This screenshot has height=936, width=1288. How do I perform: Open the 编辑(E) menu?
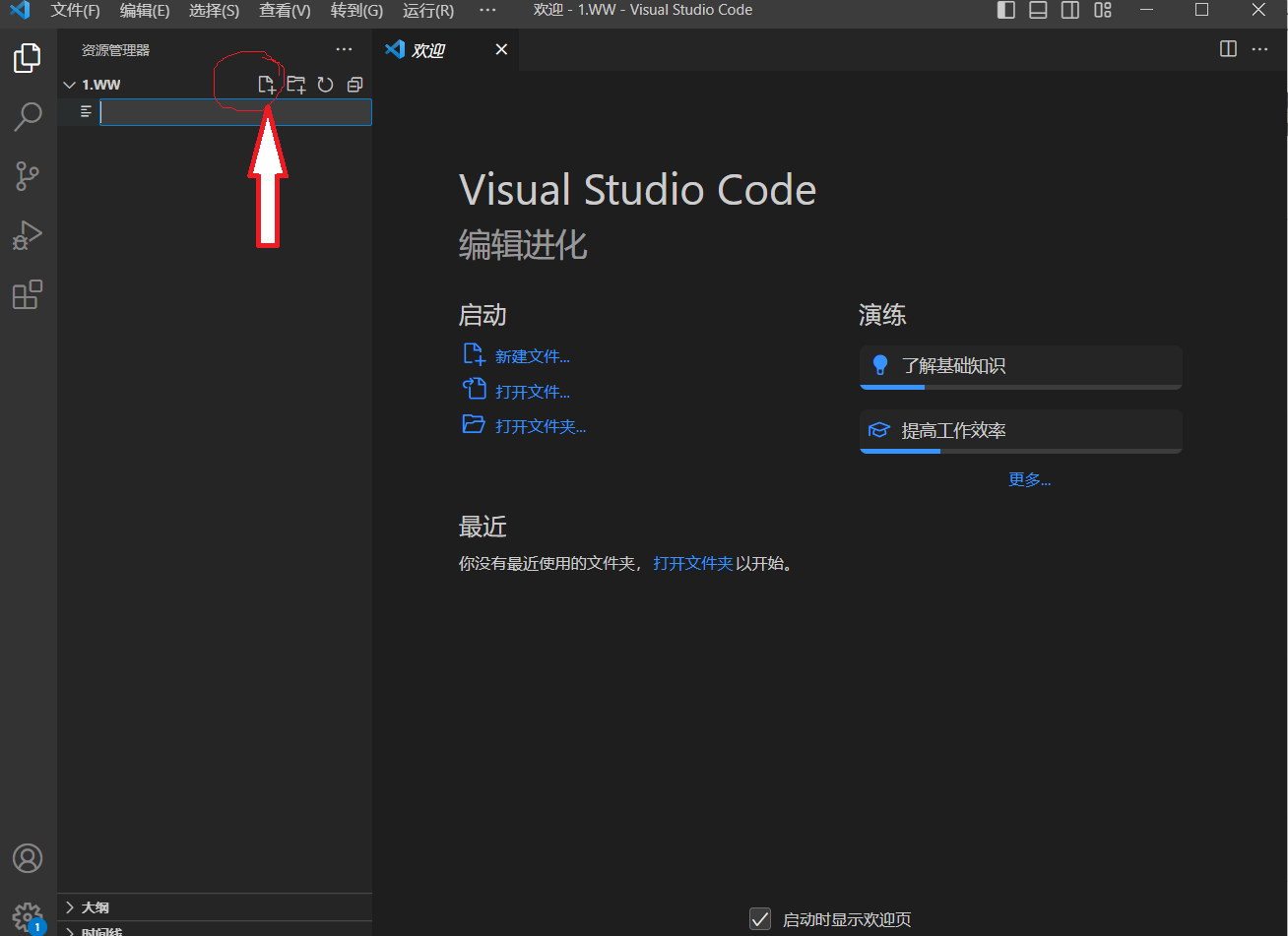(145, 10)
